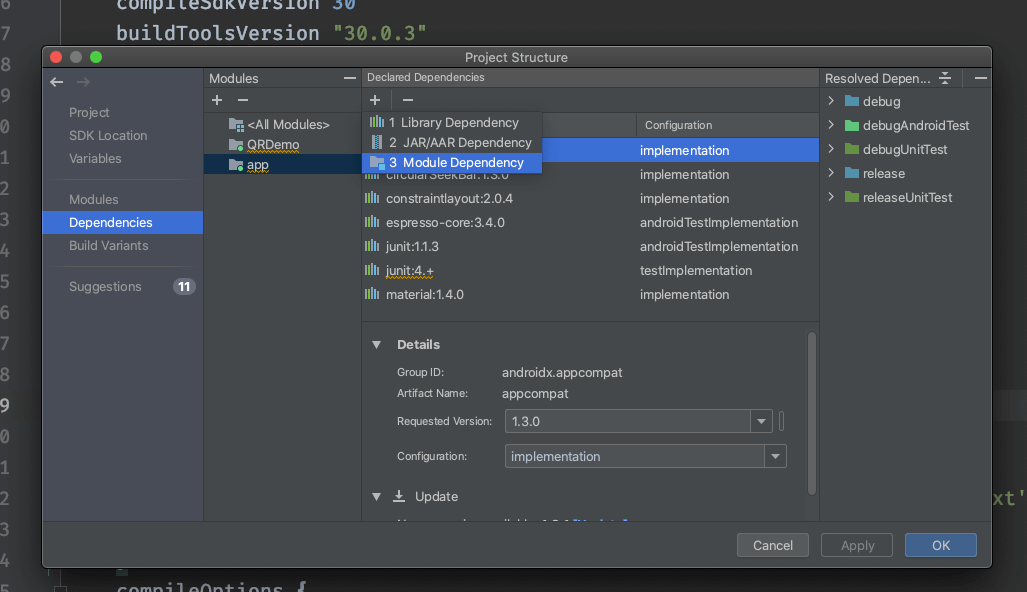Click the sort icon in Resolved Dependencies header
Image resolution: width=1027 pixels, height=592 pixels.
[944, 78]
